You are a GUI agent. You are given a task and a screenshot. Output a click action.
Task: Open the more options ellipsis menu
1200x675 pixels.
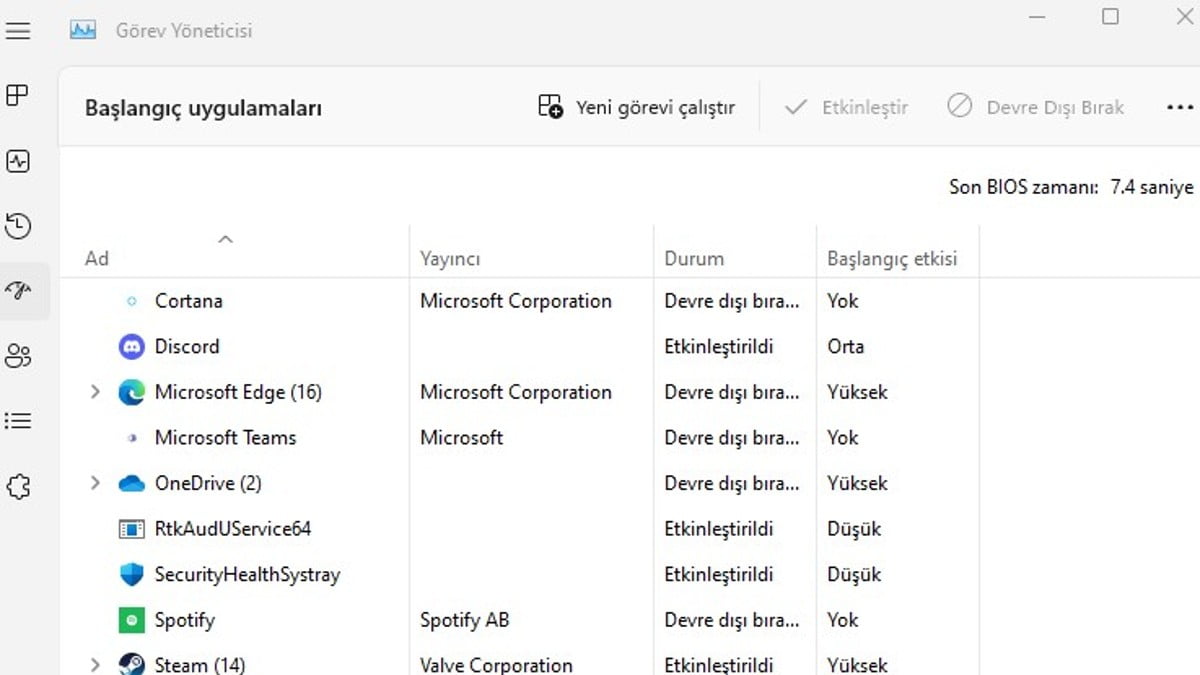tap(1180, 107)
